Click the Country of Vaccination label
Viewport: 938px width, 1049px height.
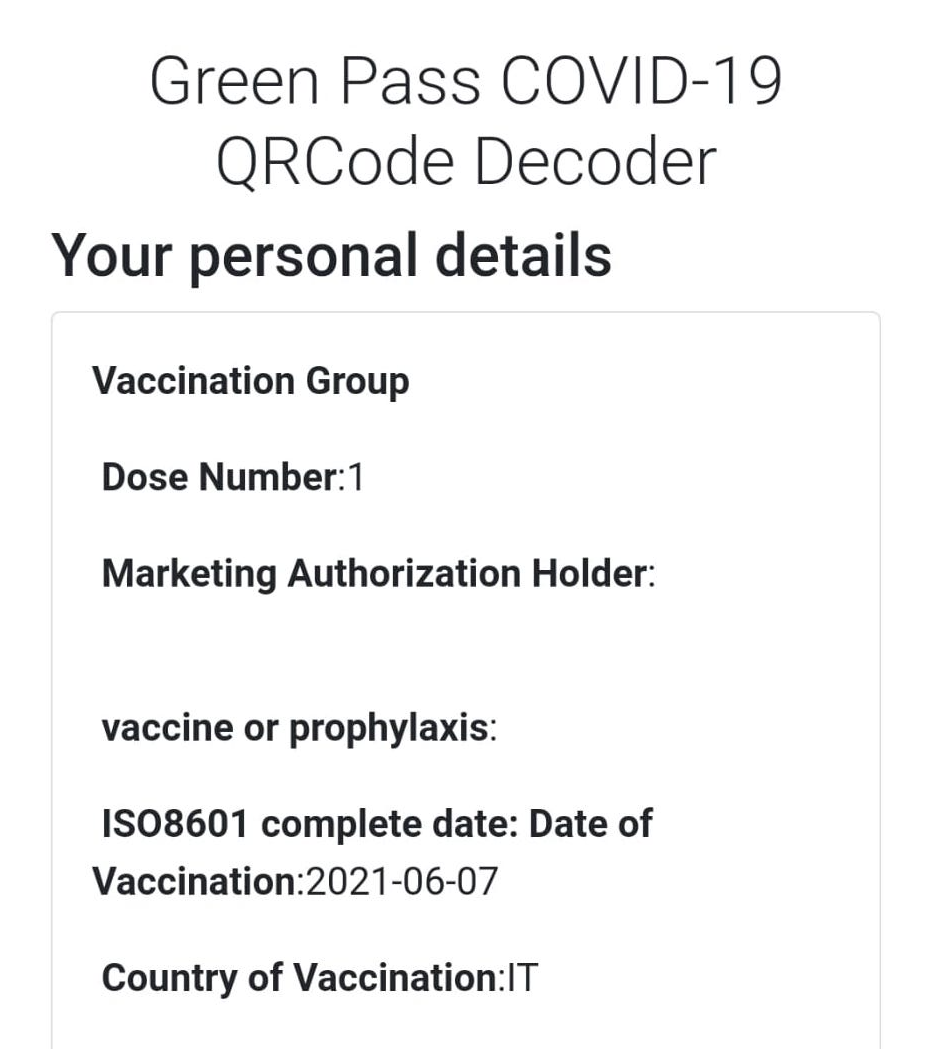point(298,978)
